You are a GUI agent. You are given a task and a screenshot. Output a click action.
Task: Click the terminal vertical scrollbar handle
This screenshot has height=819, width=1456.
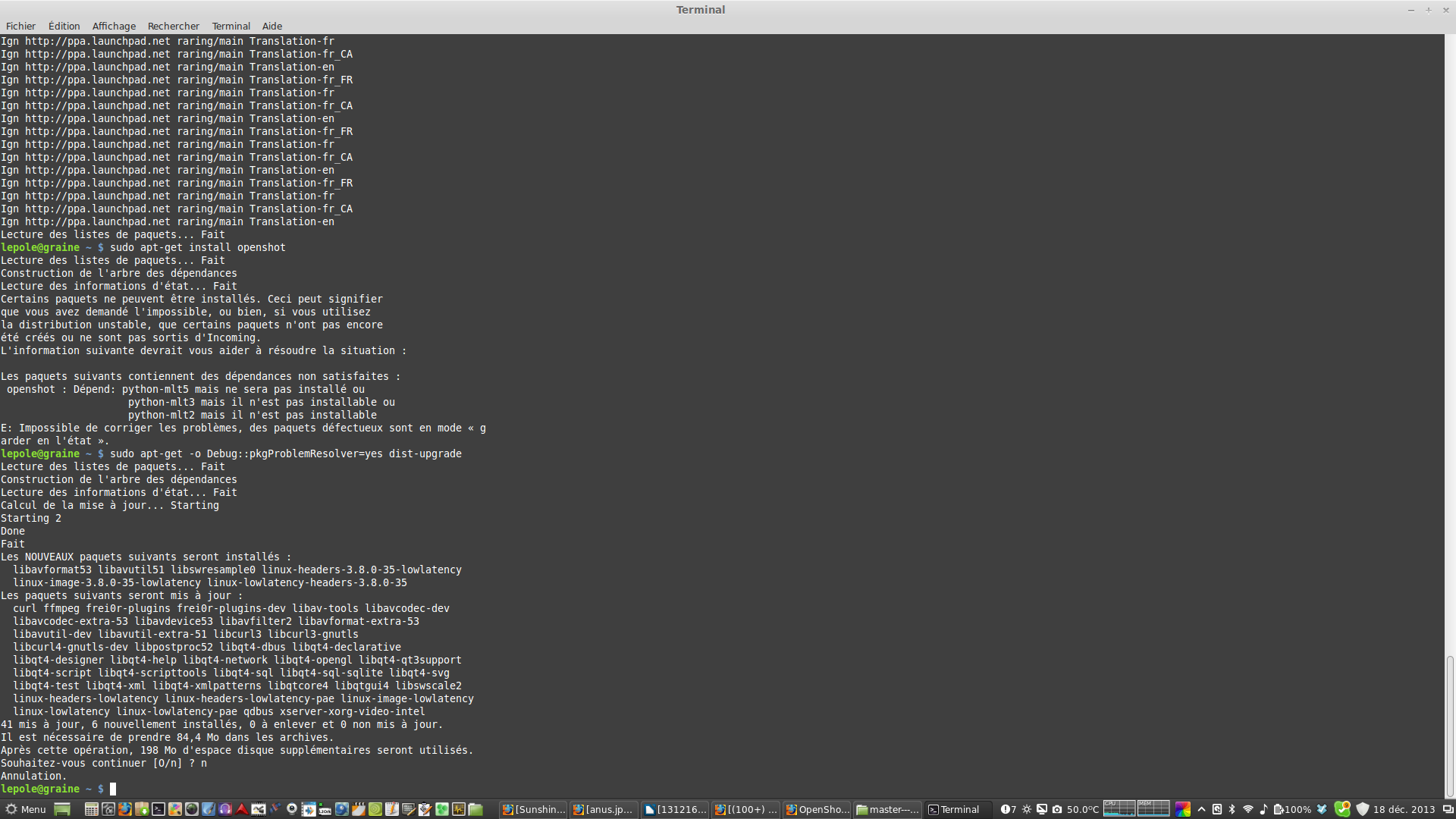point(1450,724)
